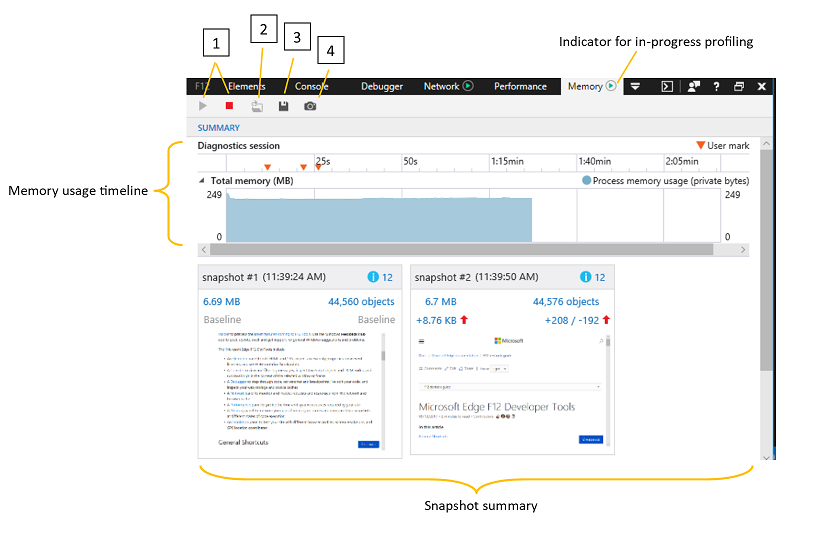Open snapshot #2 info count 12

click(x=593, y=277)
